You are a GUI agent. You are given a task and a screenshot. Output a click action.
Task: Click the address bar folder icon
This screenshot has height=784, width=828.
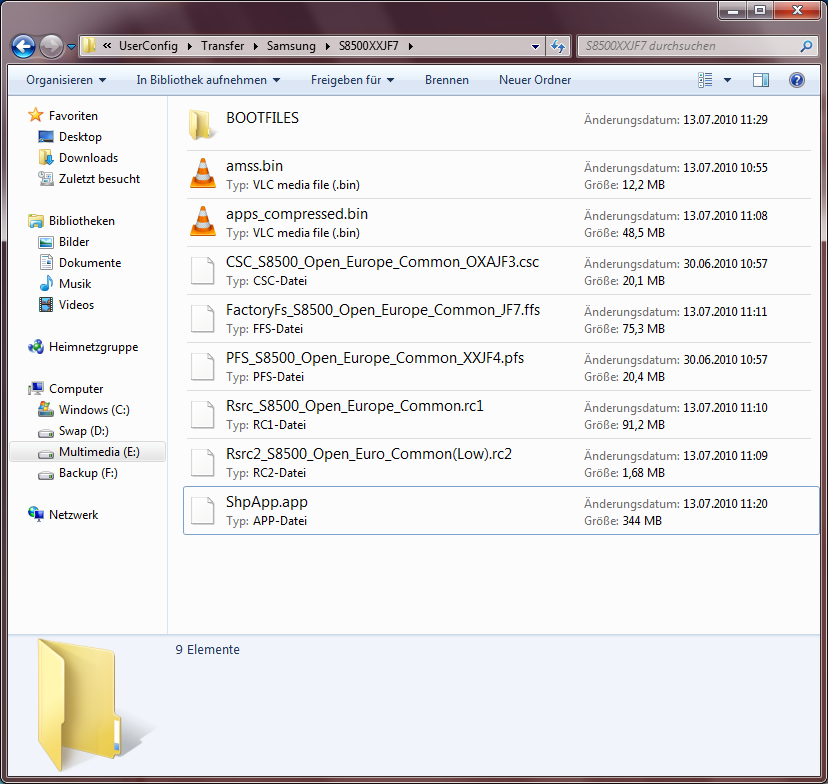[x=89, y=45]
